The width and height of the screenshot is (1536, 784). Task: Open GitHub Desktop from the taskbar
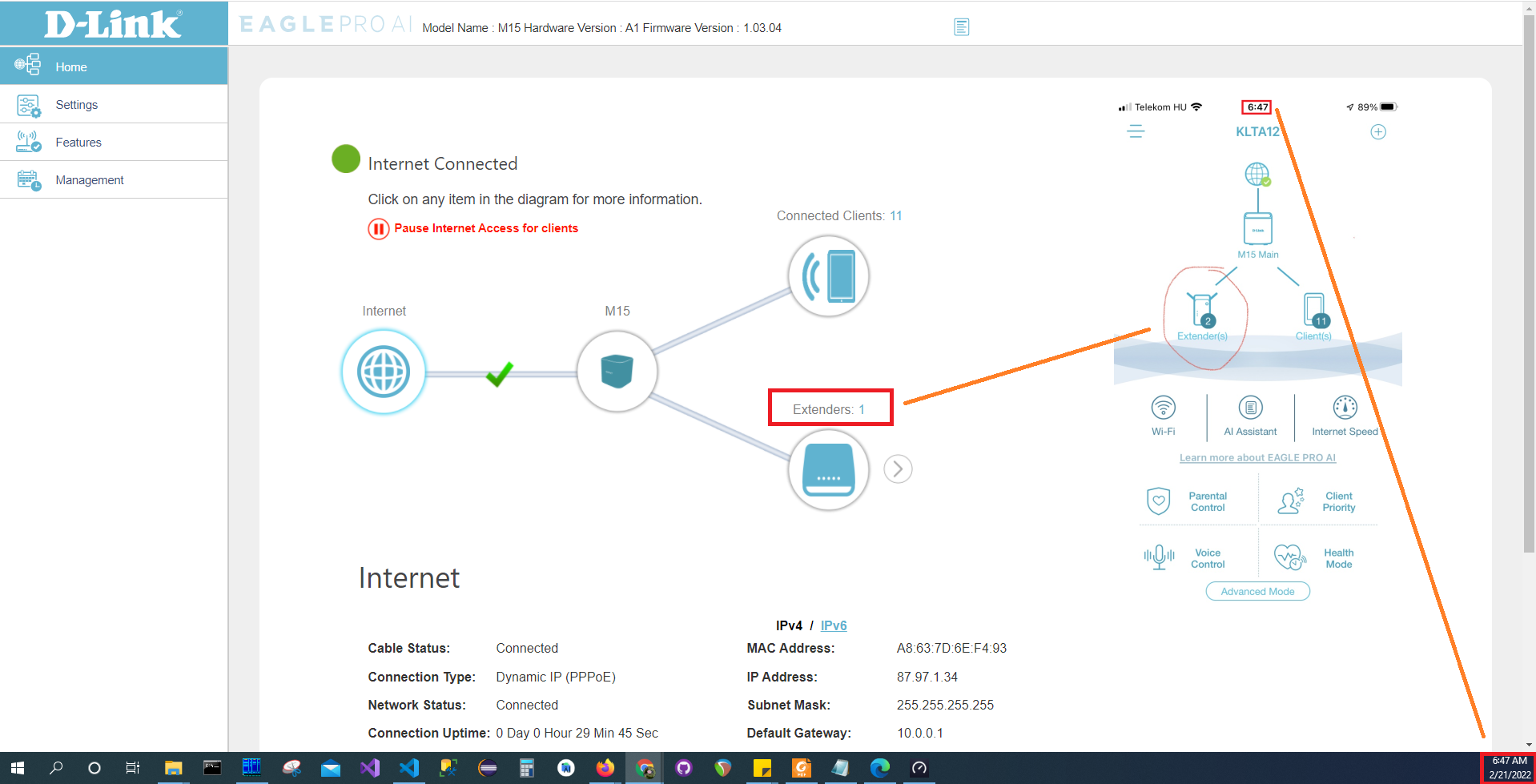click(x=684, y=768)
